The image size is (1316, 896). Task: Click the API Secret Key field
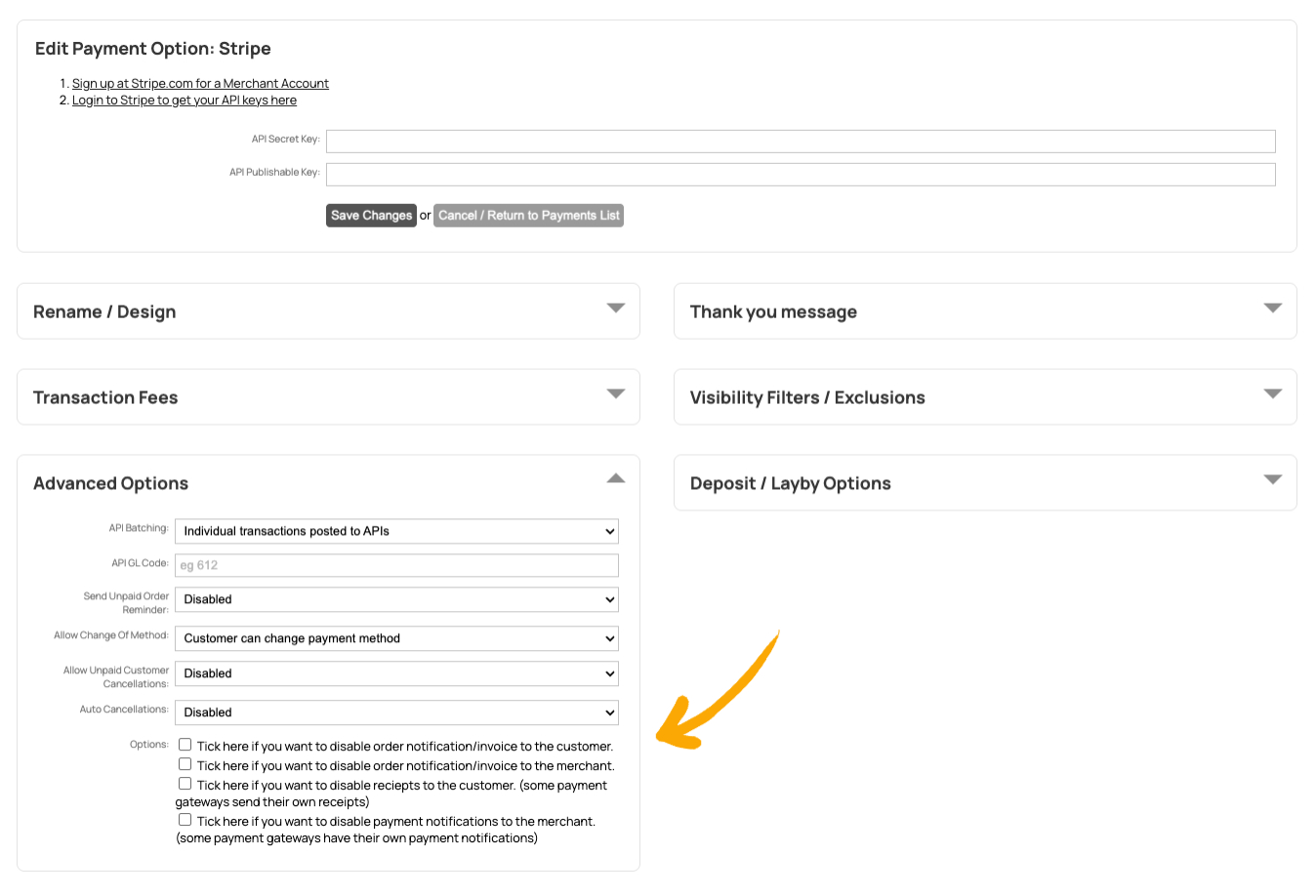click(x=801, y=142)
